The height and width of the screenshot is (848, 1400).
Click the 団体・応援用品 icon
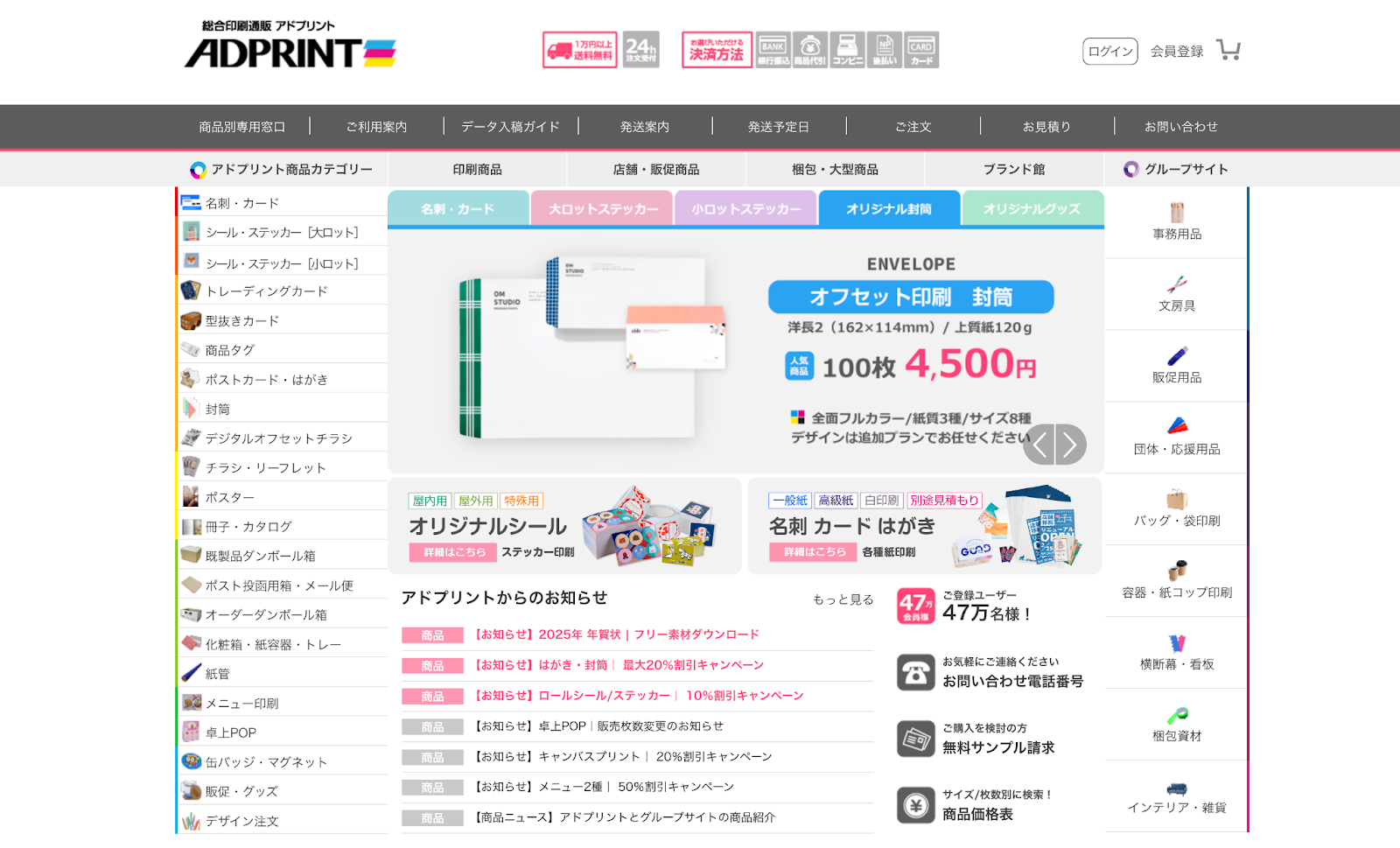[x=1177, y=427]
